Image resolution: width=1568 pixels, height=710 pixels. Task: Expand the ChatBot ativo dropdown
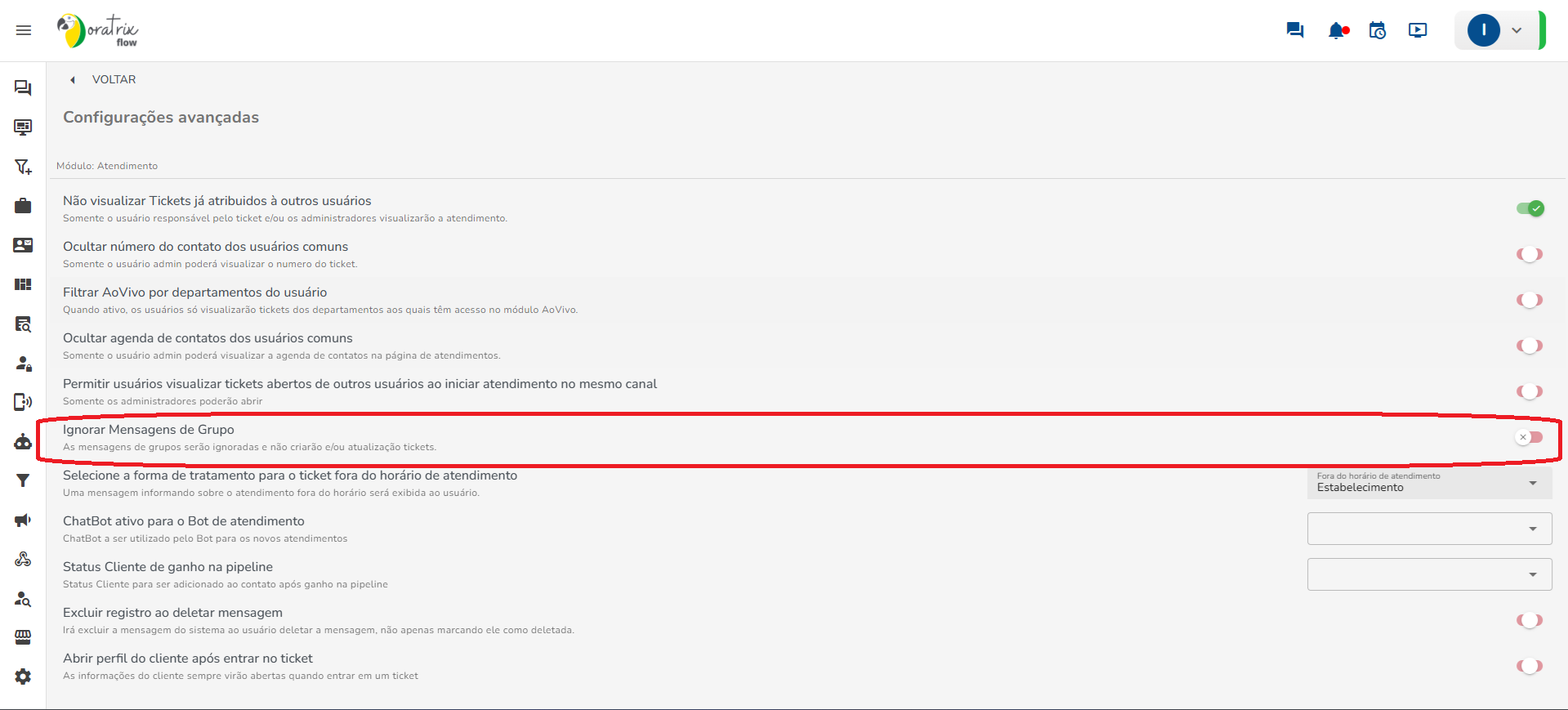(1429, 529)
